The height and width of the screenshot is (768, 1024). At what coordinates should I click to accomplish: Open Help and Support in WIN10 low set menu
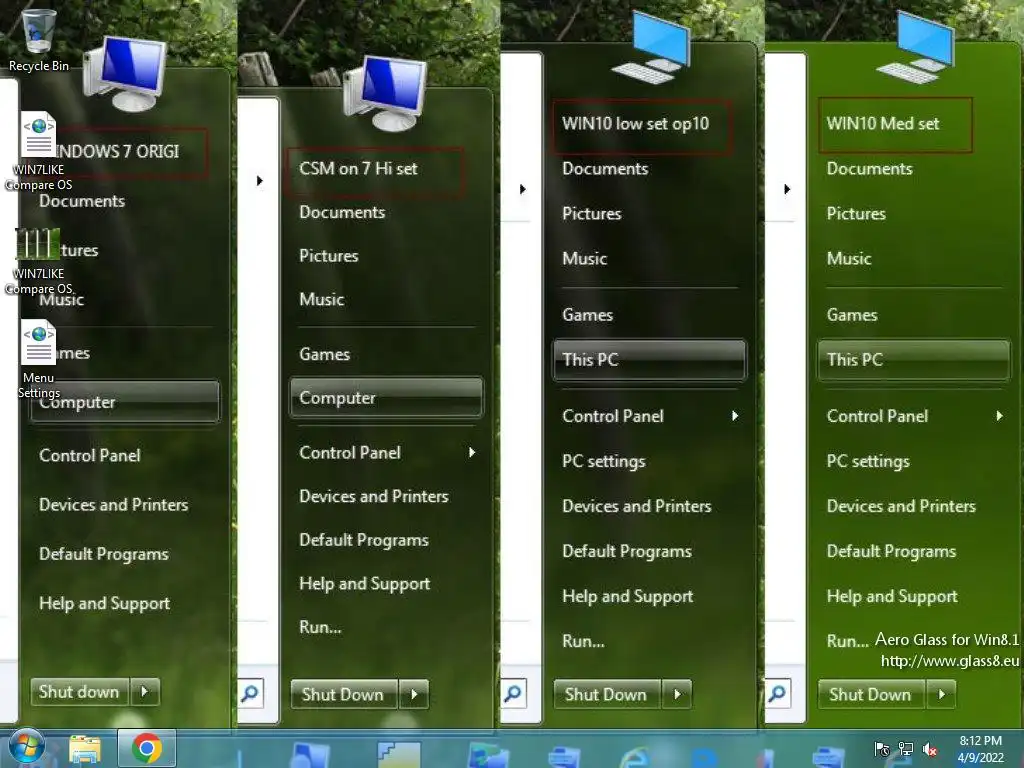pyautogui.click(x=628, y=596)
